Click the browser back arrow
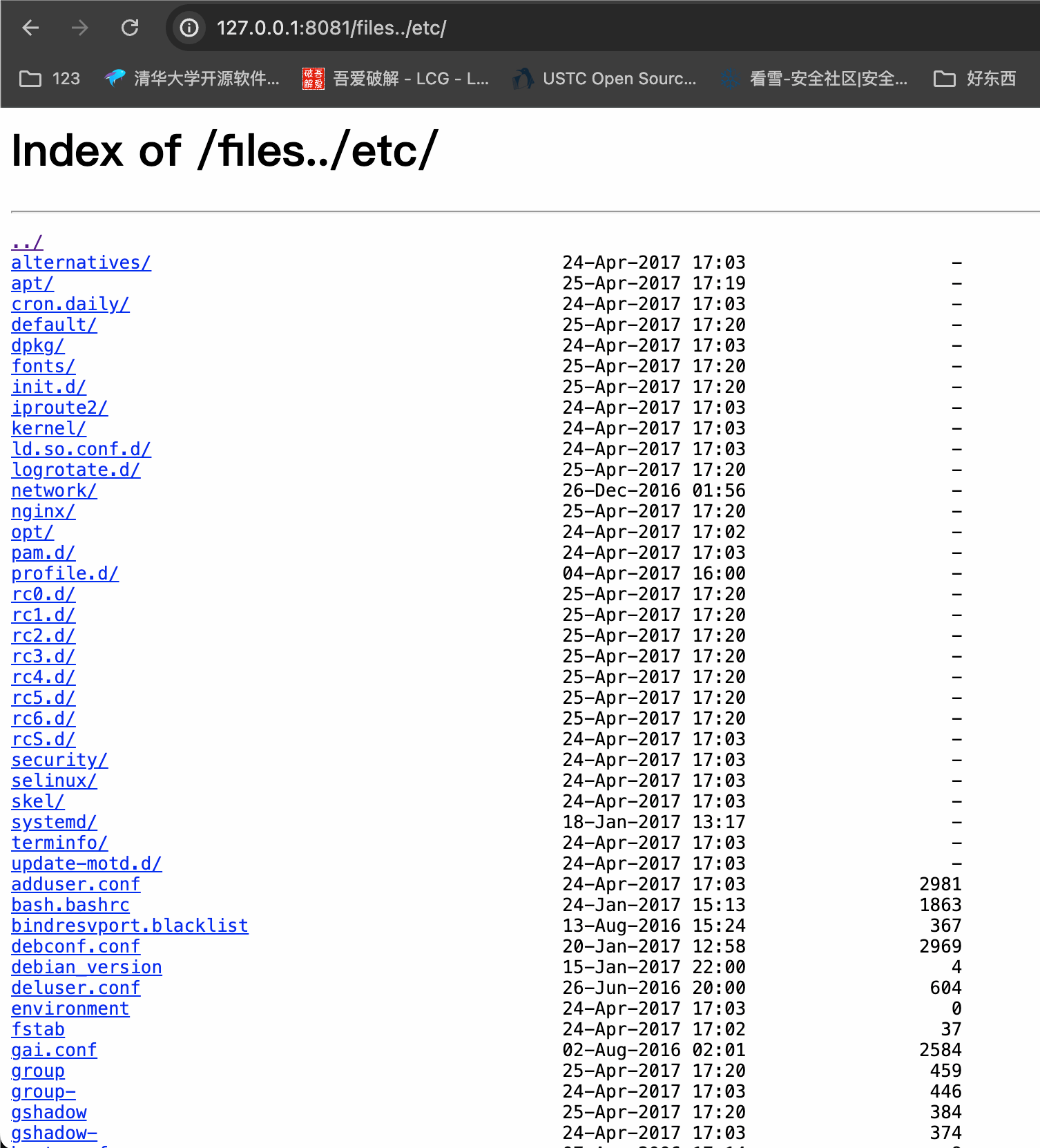 30,28
